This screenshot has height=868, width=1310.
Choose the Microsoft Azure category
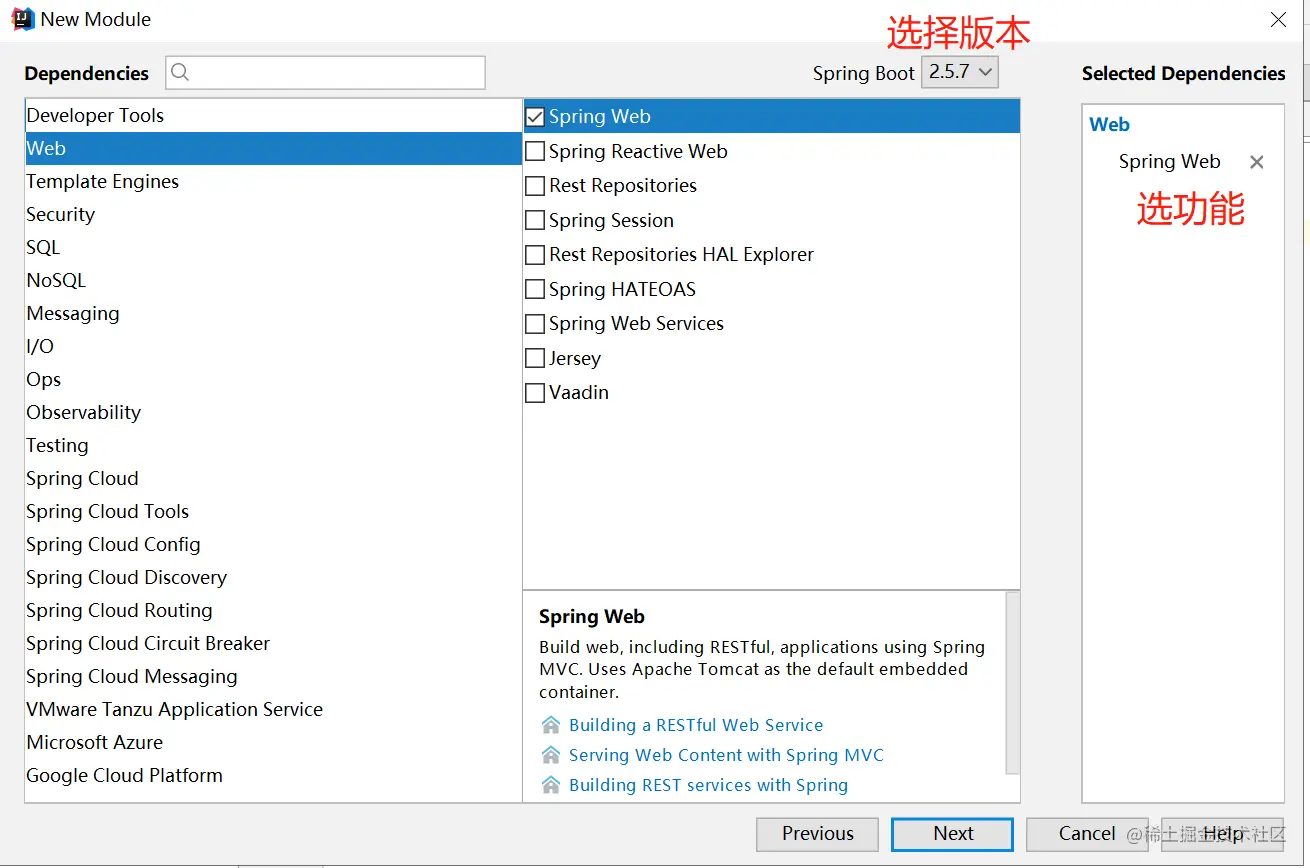pyautogui.click(x=273, y=743)
